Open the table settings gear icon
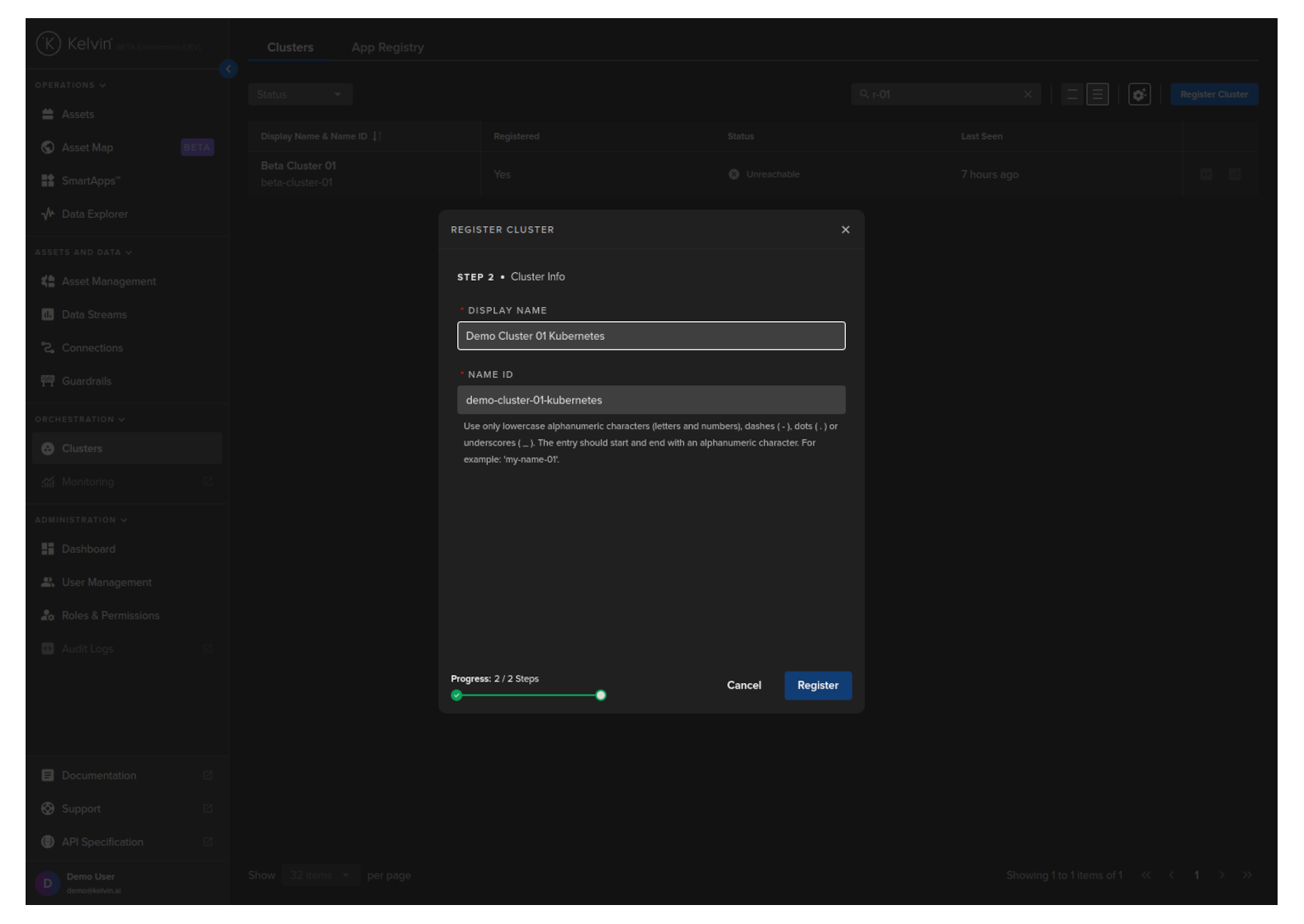The image size is (1304, 924). coord(1139,95)
